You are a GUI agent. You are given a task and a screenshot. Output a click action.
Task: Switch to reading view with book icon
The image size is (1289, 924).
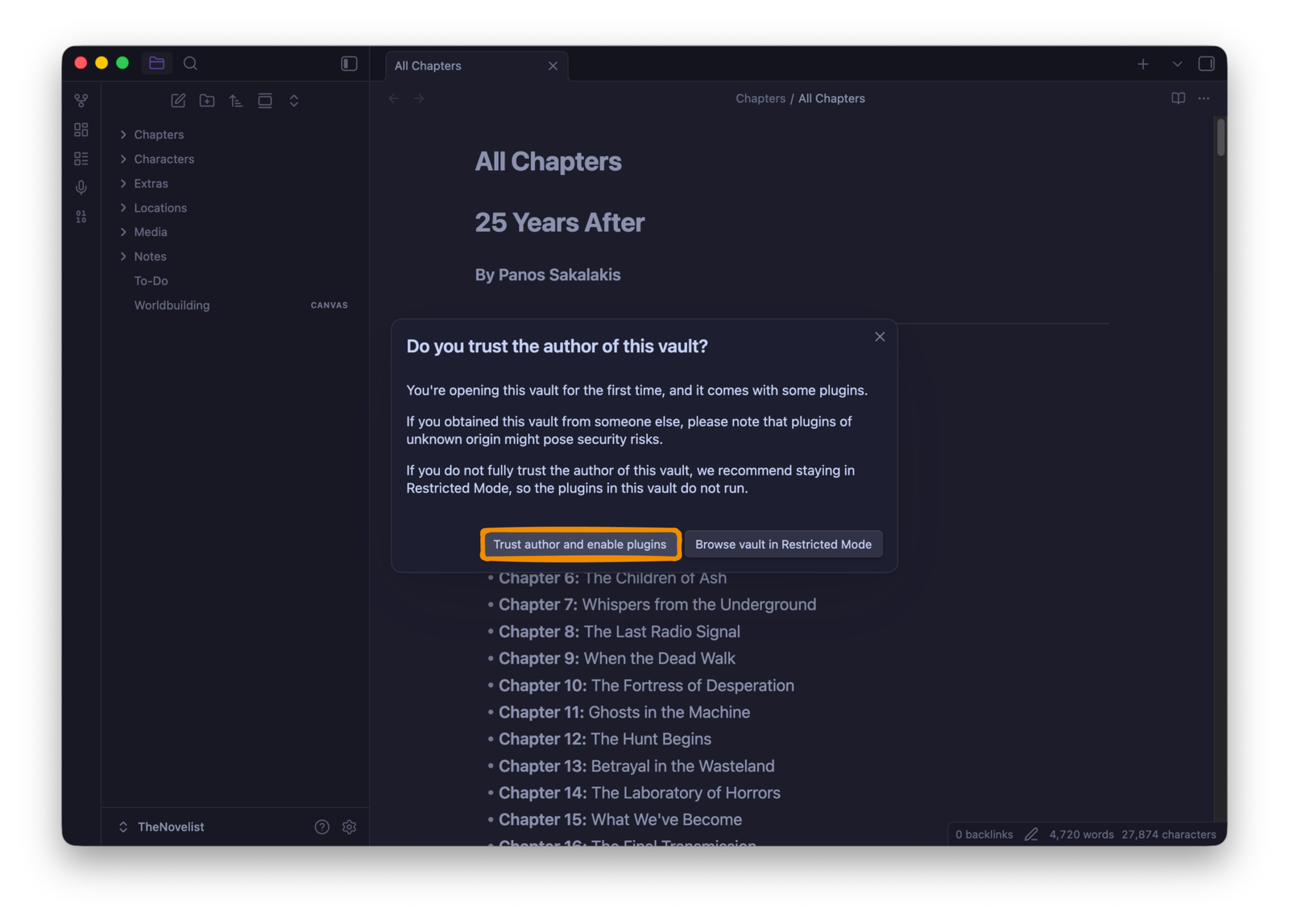pos(1178,98)
